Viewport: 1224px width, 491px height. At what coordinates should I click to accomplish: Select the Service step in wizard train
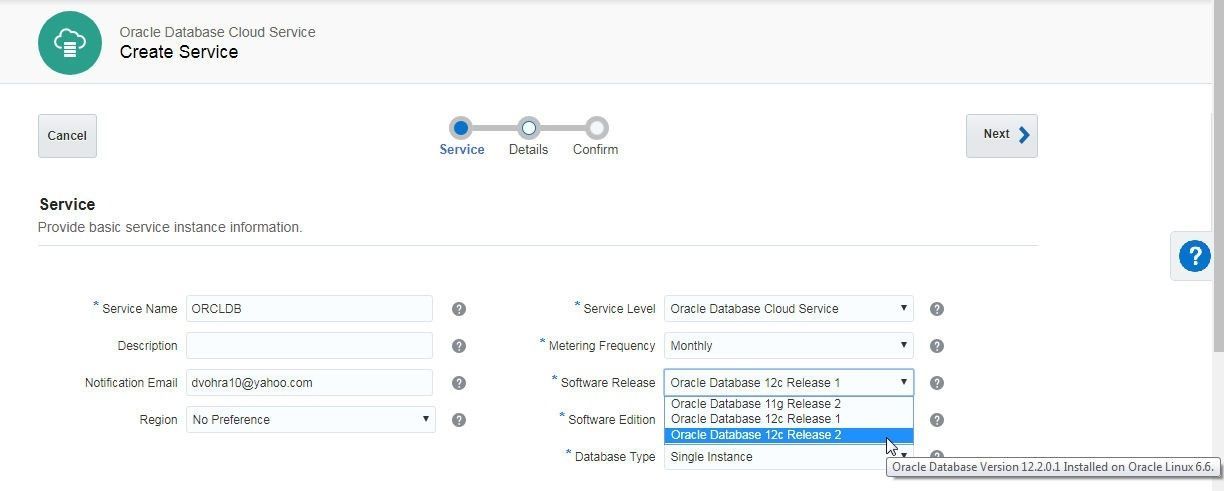(461, 128)
